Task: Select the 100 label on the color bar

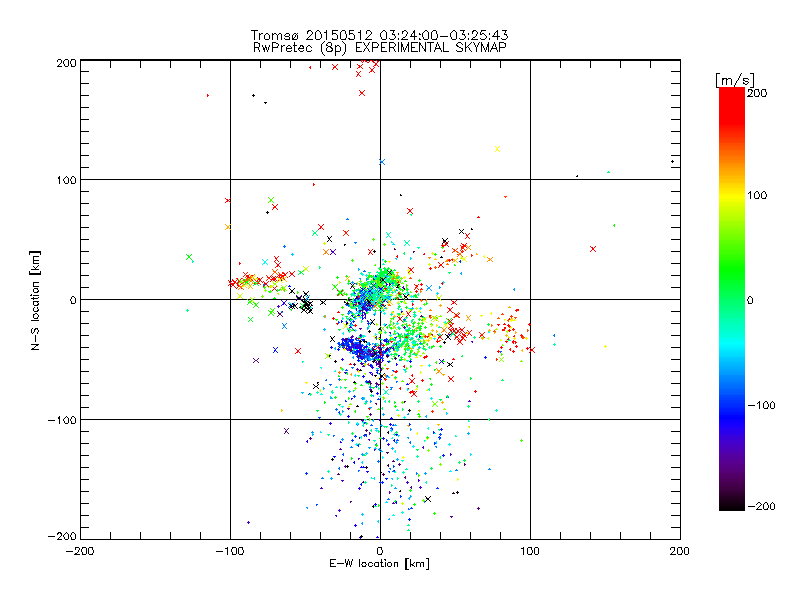Action: pyautogui.click(x=757, y=195)
